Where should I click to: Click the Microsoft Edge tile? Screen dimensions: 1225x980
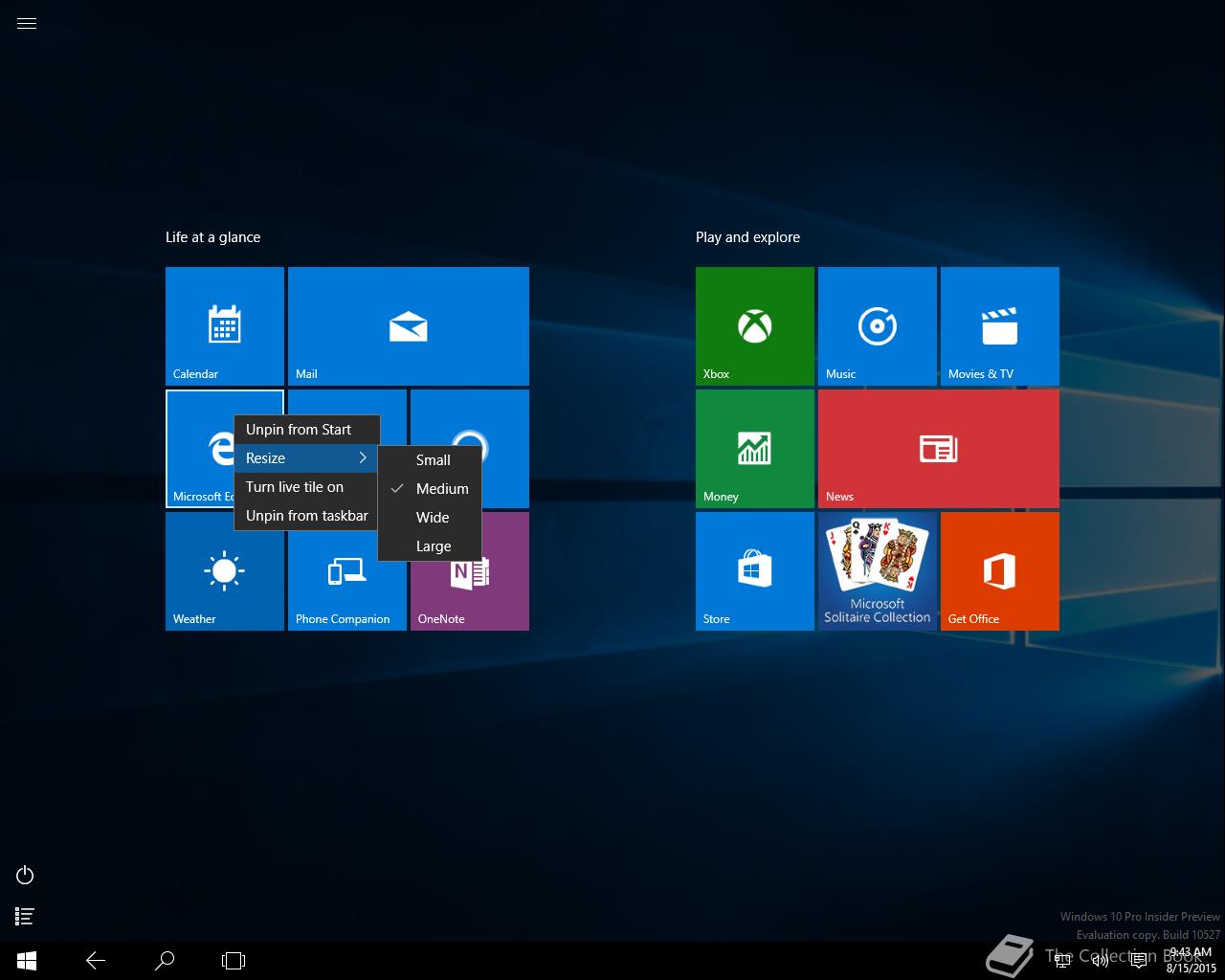(200, 449)
